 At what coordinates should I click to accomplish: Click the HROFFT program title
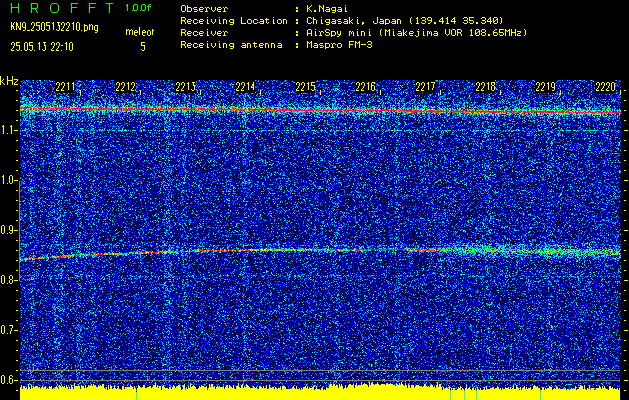pos(63,8)
